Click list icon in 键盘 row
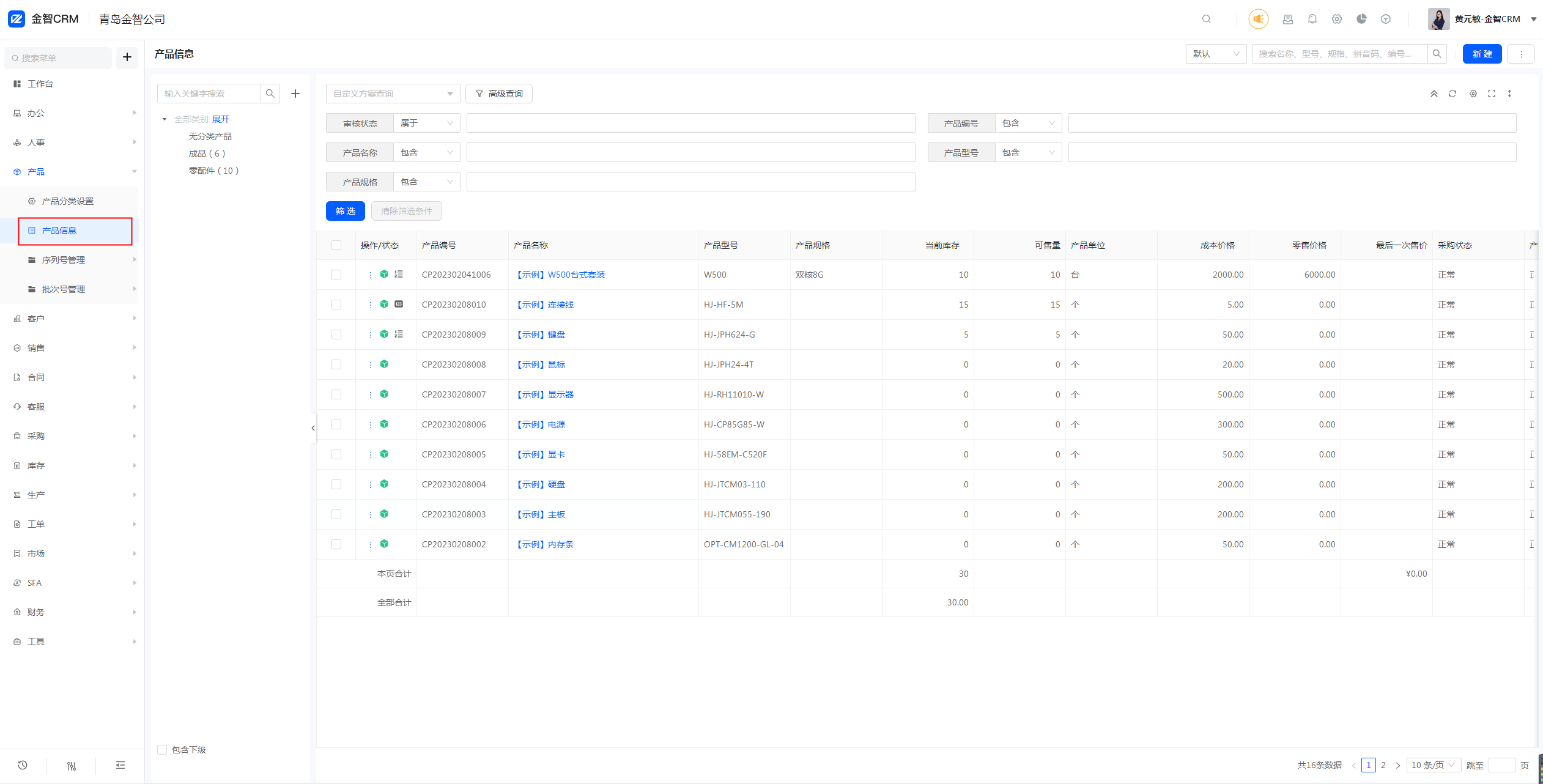This screenshot has width=1543, height=784. click(399, 334)
